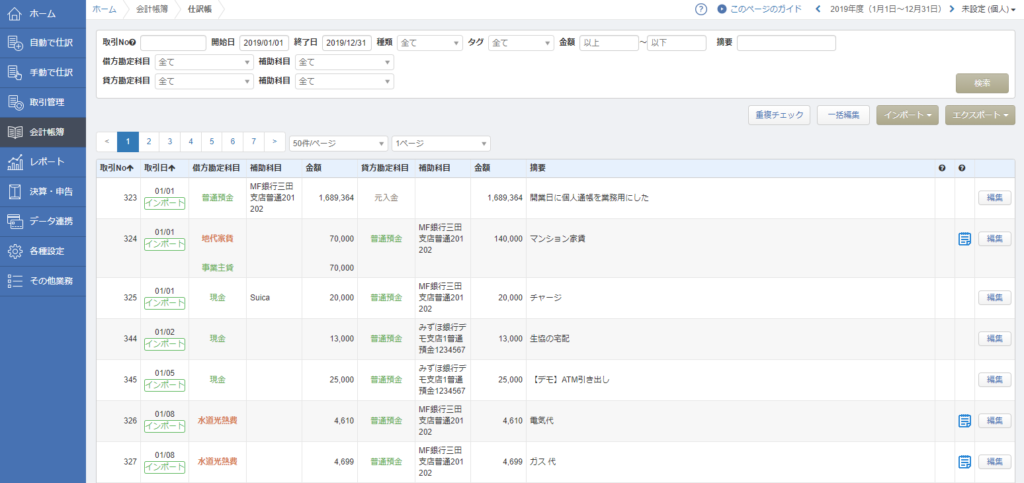Open the エクスポート dropdown button

tap(980, 115)
